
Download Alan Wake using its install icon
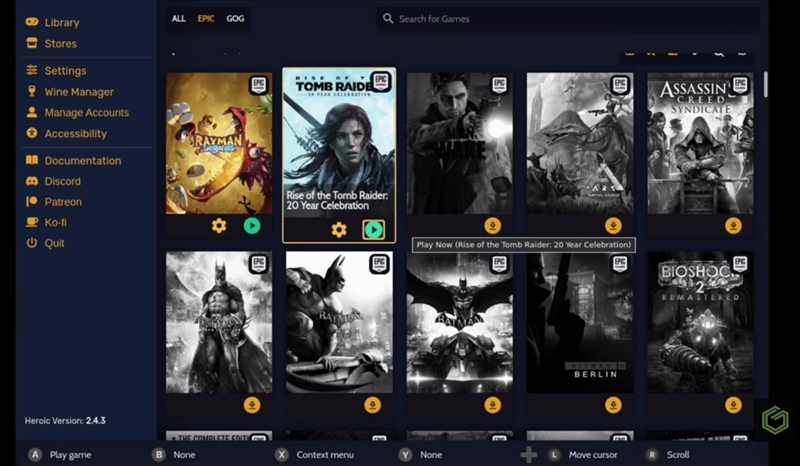point(493,226)
